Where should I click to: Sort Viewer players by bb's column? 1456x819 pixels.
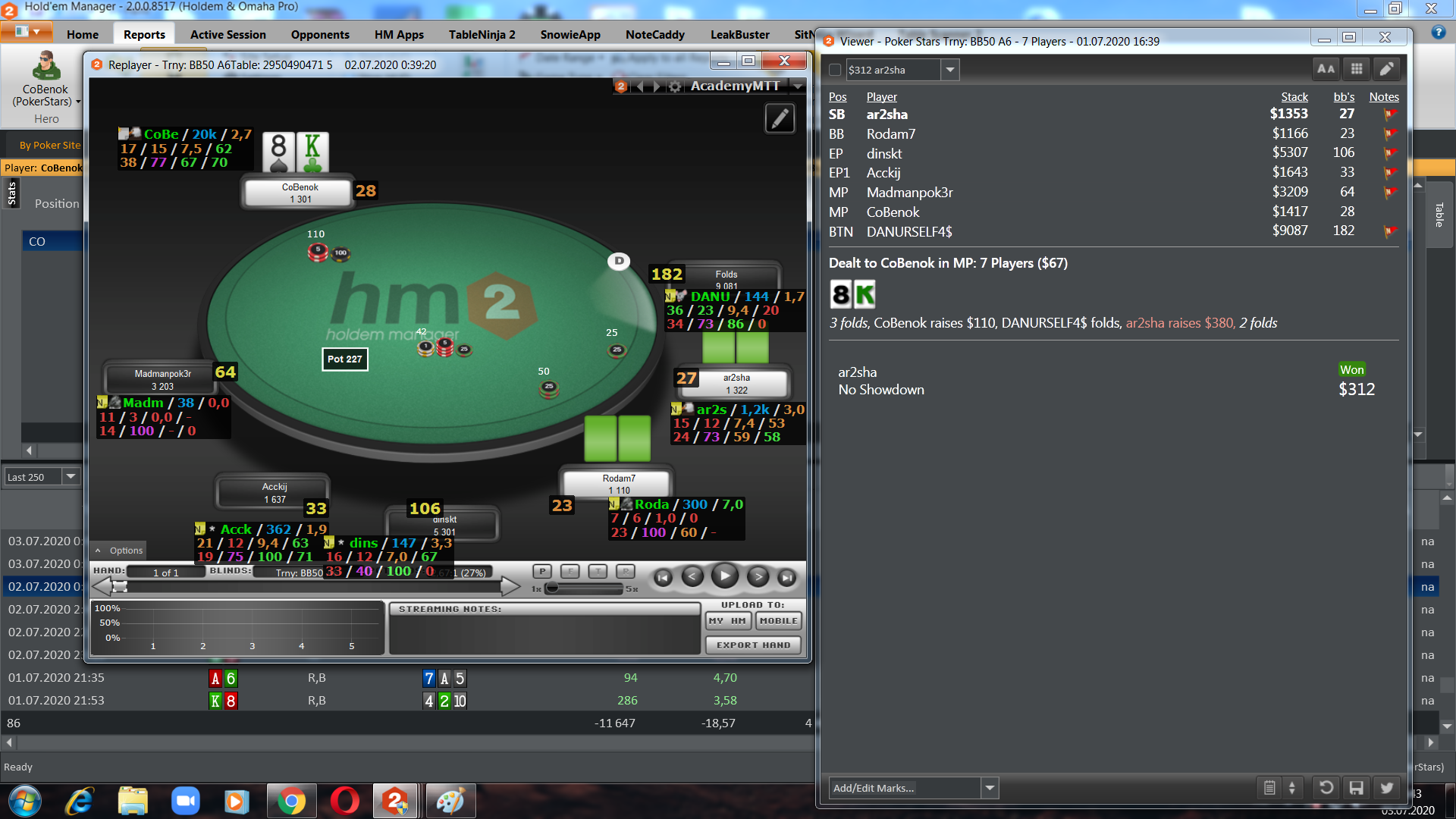(1344, 97)
